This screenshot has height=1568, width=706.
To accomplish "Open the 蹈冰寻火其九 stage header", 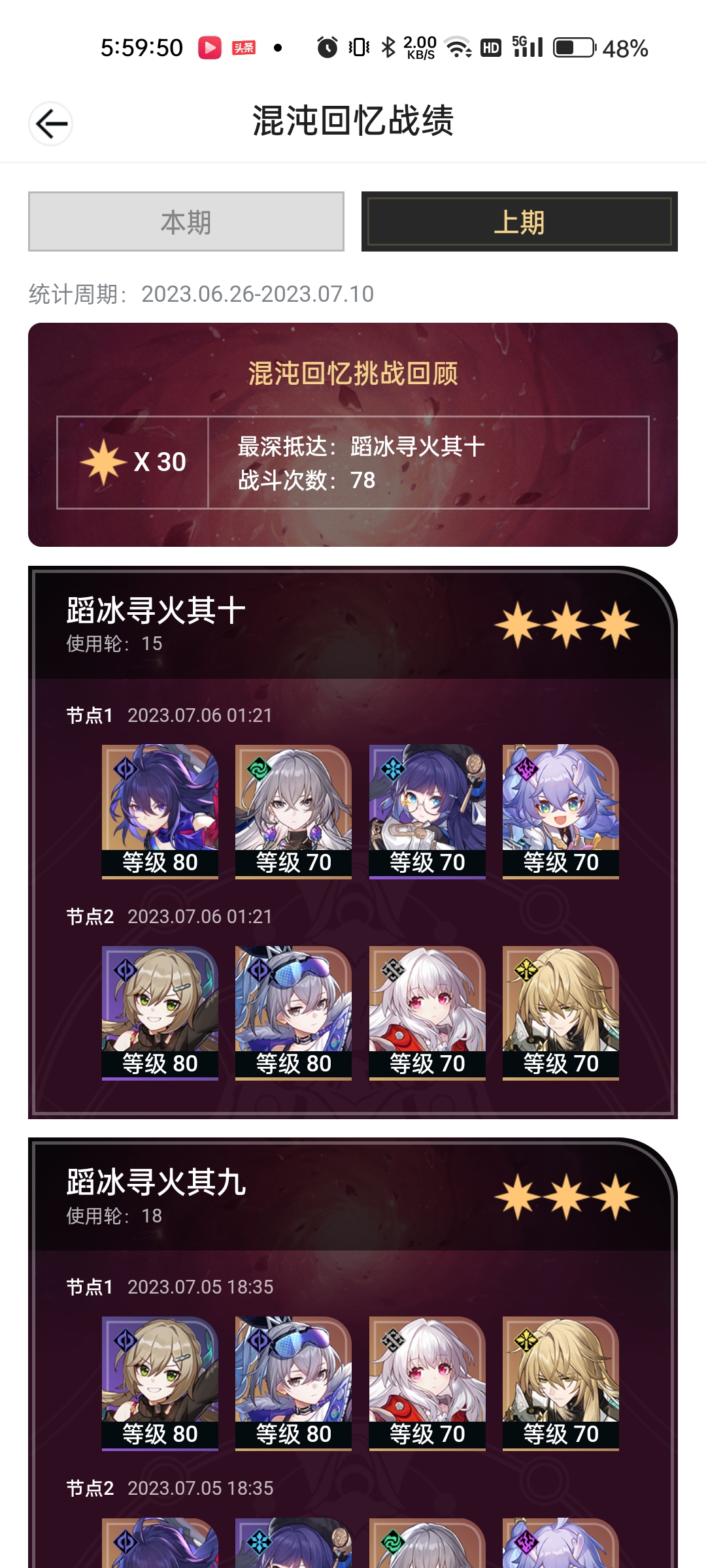I will coord(353,1196).
